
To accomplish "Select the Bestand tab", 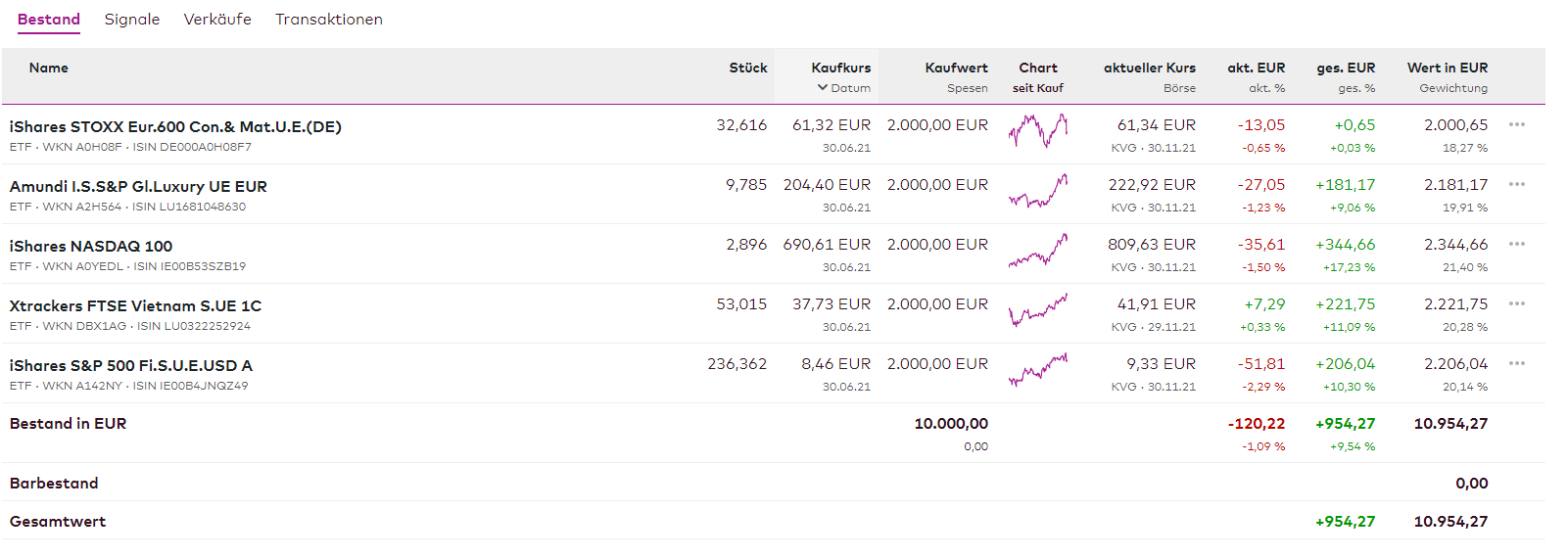I will (49, 20).
